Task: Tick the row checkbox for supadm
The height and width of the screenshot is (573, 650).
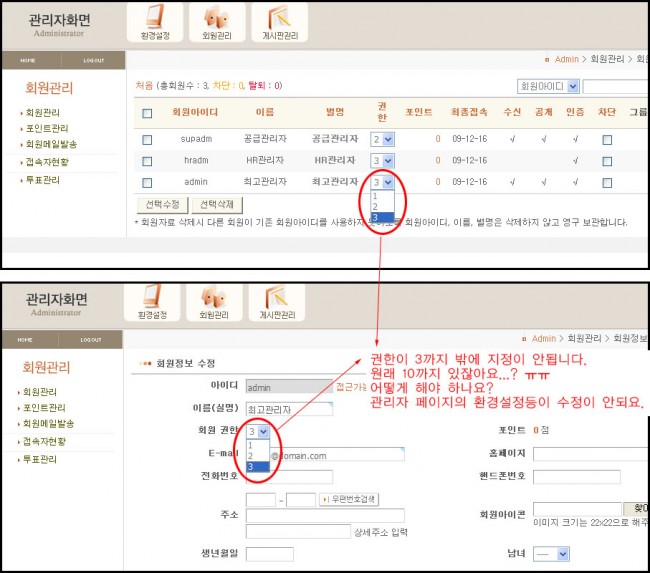Action: (x=147, y=140)
